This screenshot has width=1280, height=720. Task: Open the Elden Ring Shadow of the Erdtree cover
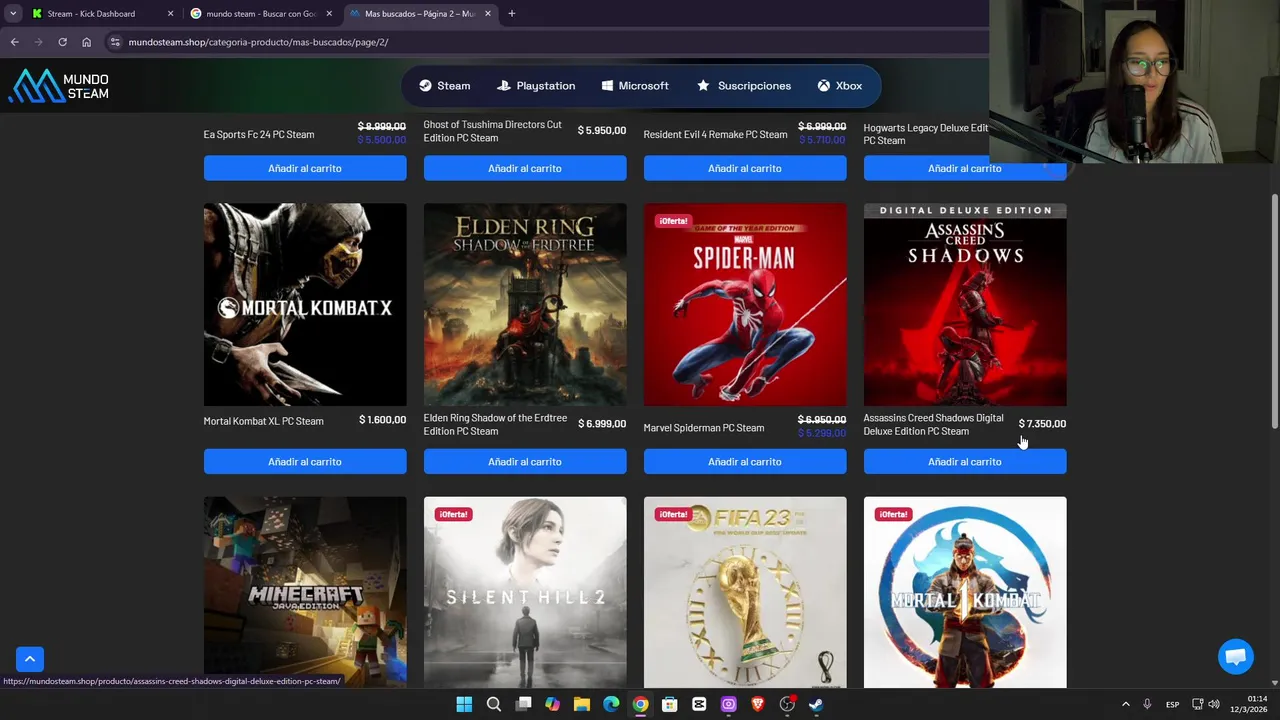point(525,305)
